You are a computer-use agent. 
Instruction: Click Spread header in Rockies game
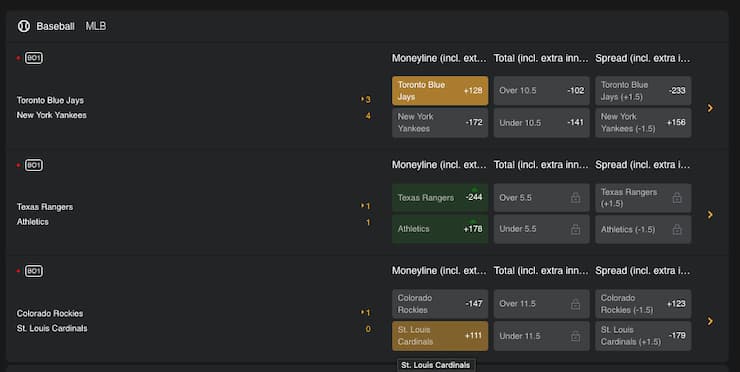click(642, 271)
